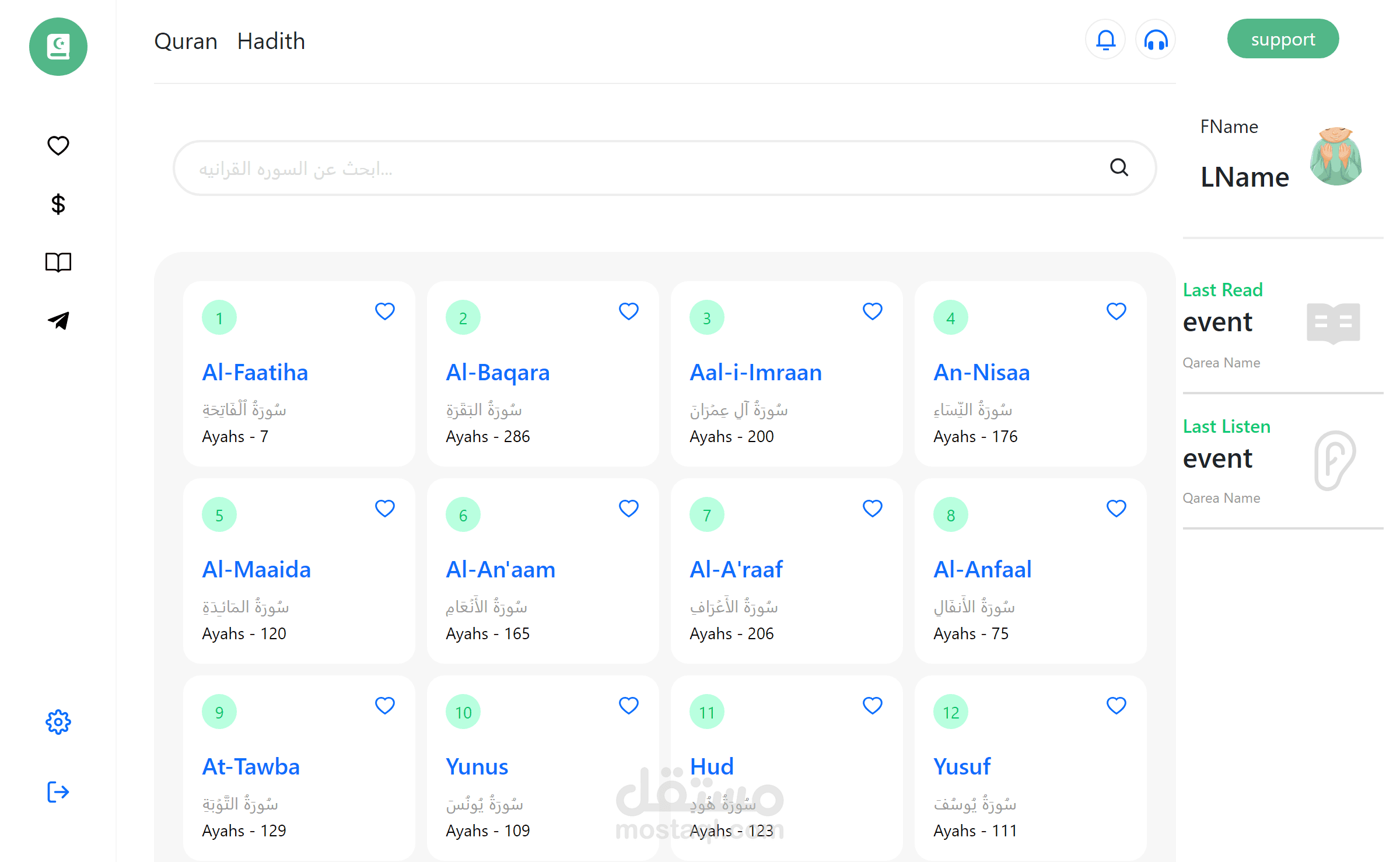Click the dollar sign sidebar icon
Viewport: 1400px width, 862px height.
(x=58, y=204)
